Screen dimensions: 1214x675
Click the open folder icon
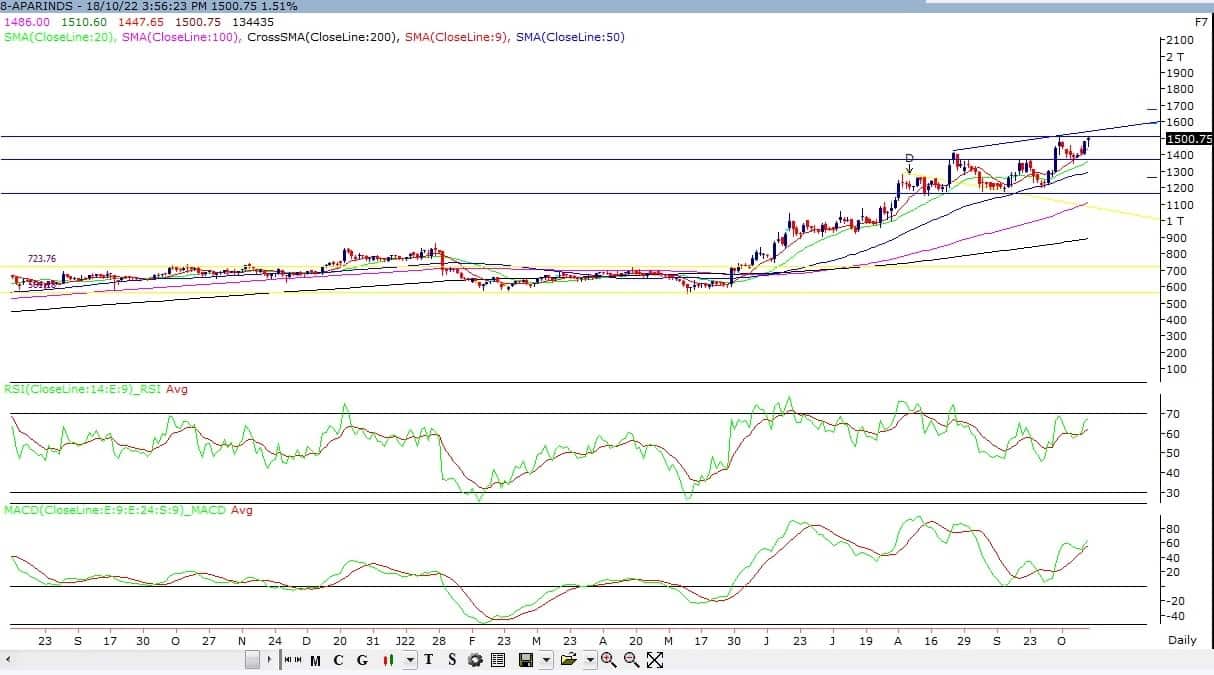(569, 660)
